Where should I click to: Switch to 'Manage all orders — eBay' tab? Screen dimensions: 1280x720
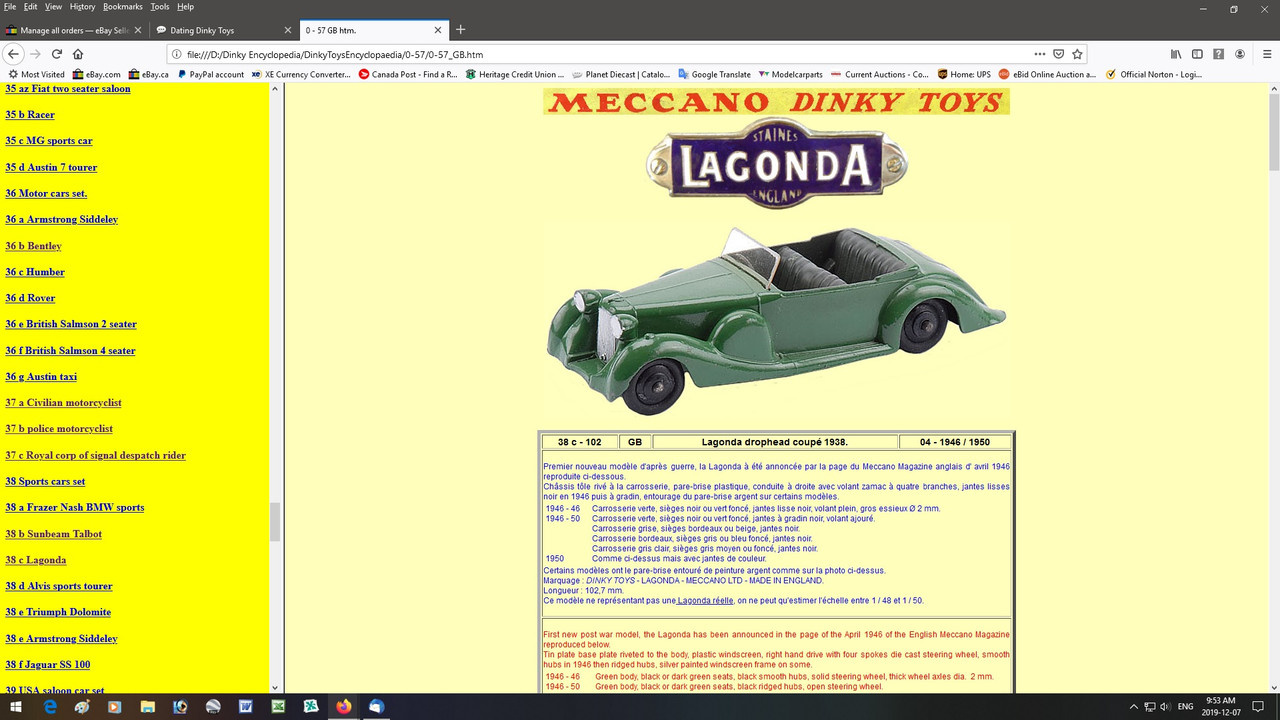[x=74, y=30]
